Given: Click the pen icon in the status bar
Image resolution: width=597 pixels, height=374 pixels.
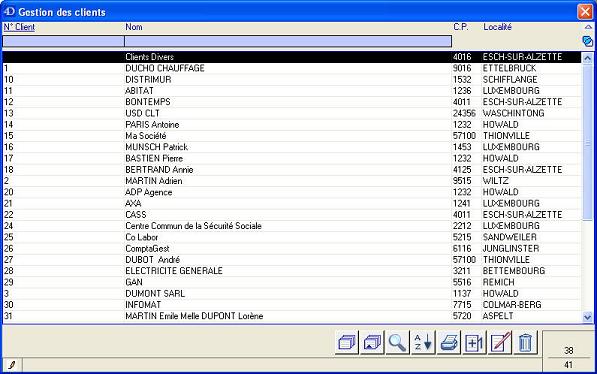Looking at the screenshot, I should tap(12, 365).
